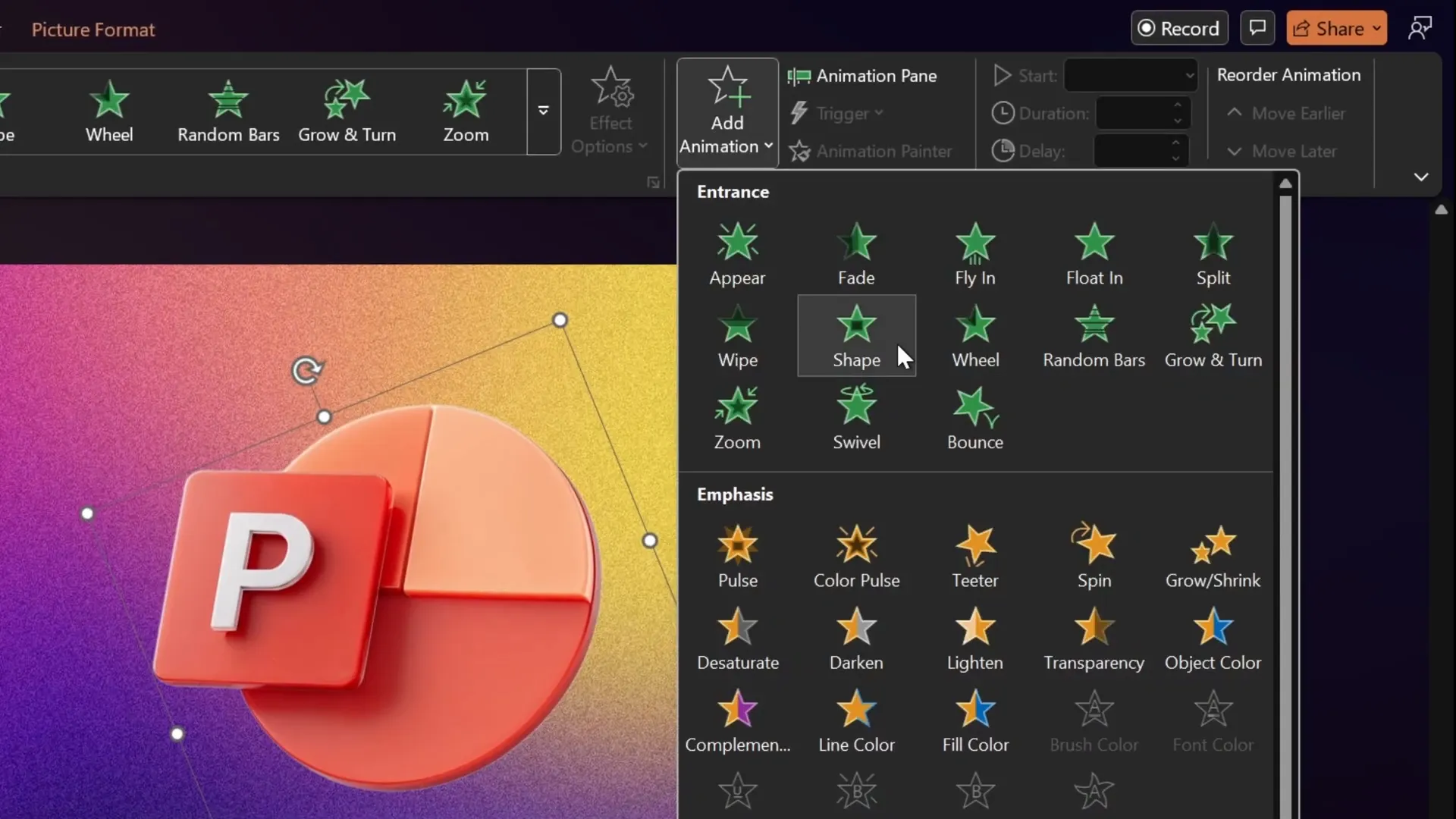Image resolution: width=1456 pixels, height=819 pixels.
Task: Expand the ribbon animation gallery More arrow
Action: [x=544, y=111]
